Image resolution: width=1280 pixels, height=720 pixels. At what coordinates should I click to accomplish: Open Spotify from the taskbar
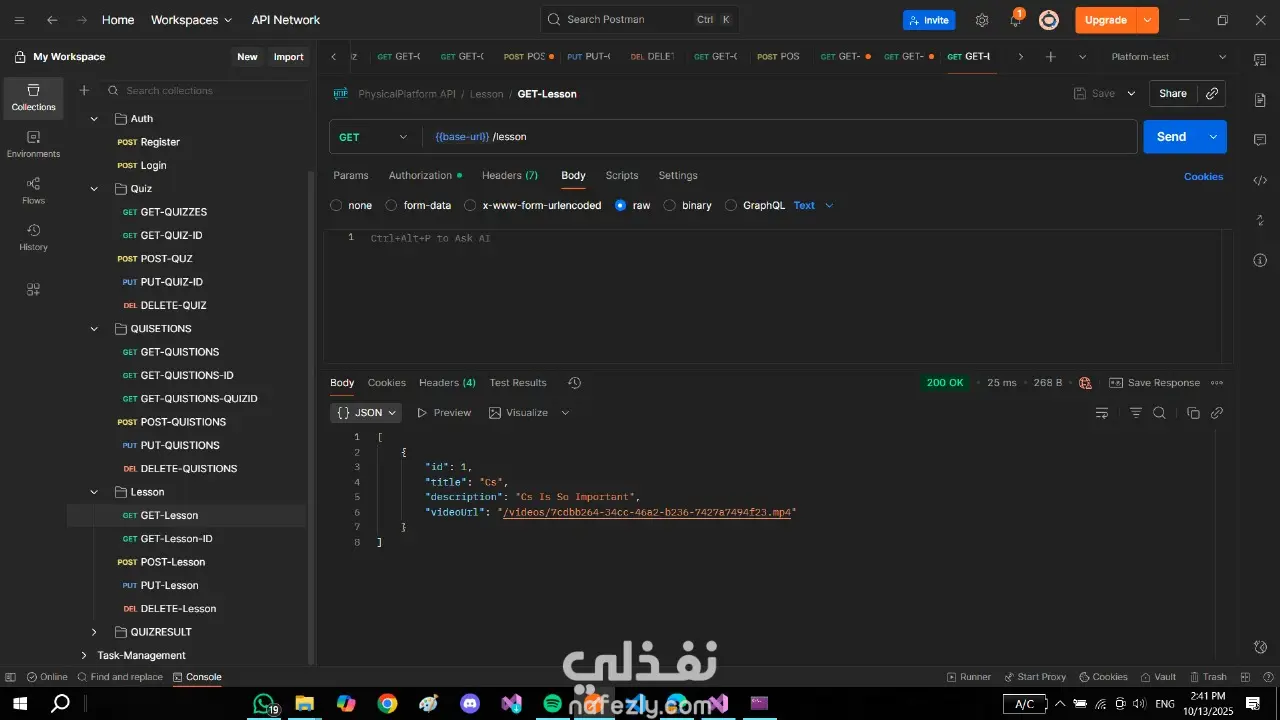pos(552,704)
